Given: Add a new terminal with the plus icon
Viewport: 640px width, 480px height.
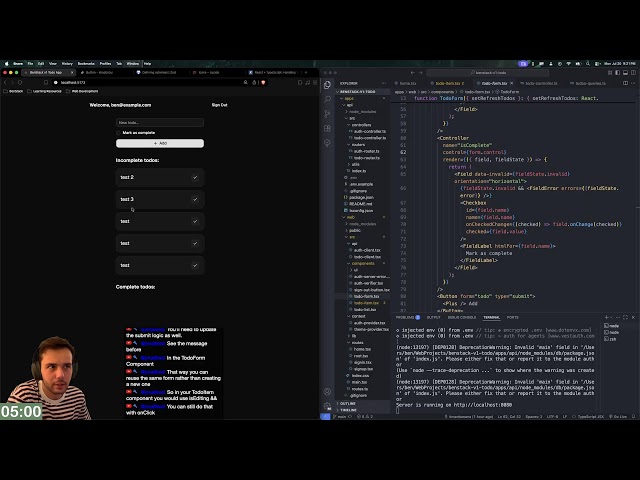Looking at the screenshot, I should [607, 317].
